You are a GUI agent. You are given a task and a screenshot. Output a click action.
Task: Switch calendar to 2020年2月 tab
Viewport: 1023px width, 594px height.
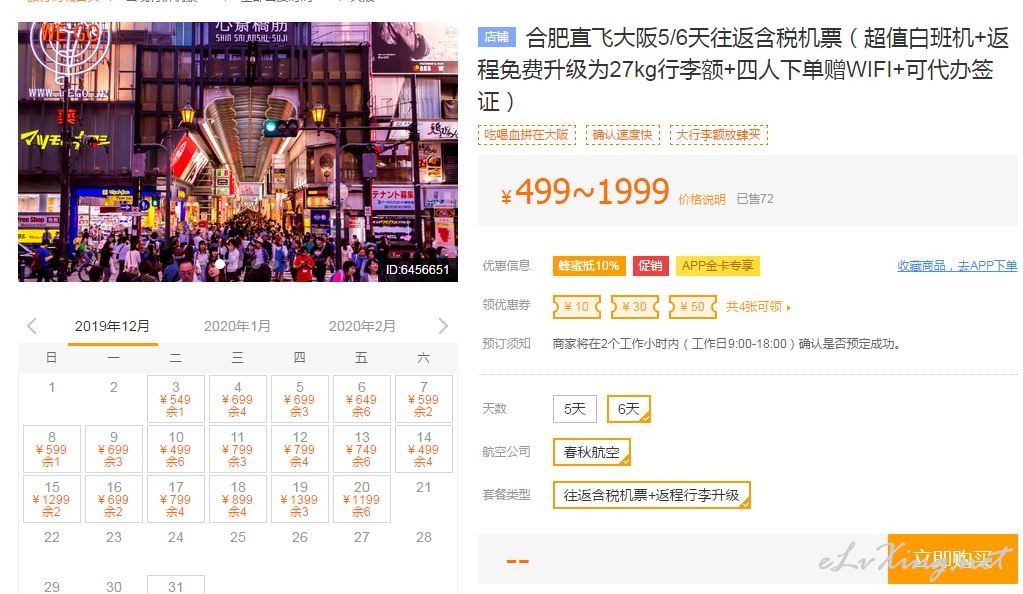point(361,326)
